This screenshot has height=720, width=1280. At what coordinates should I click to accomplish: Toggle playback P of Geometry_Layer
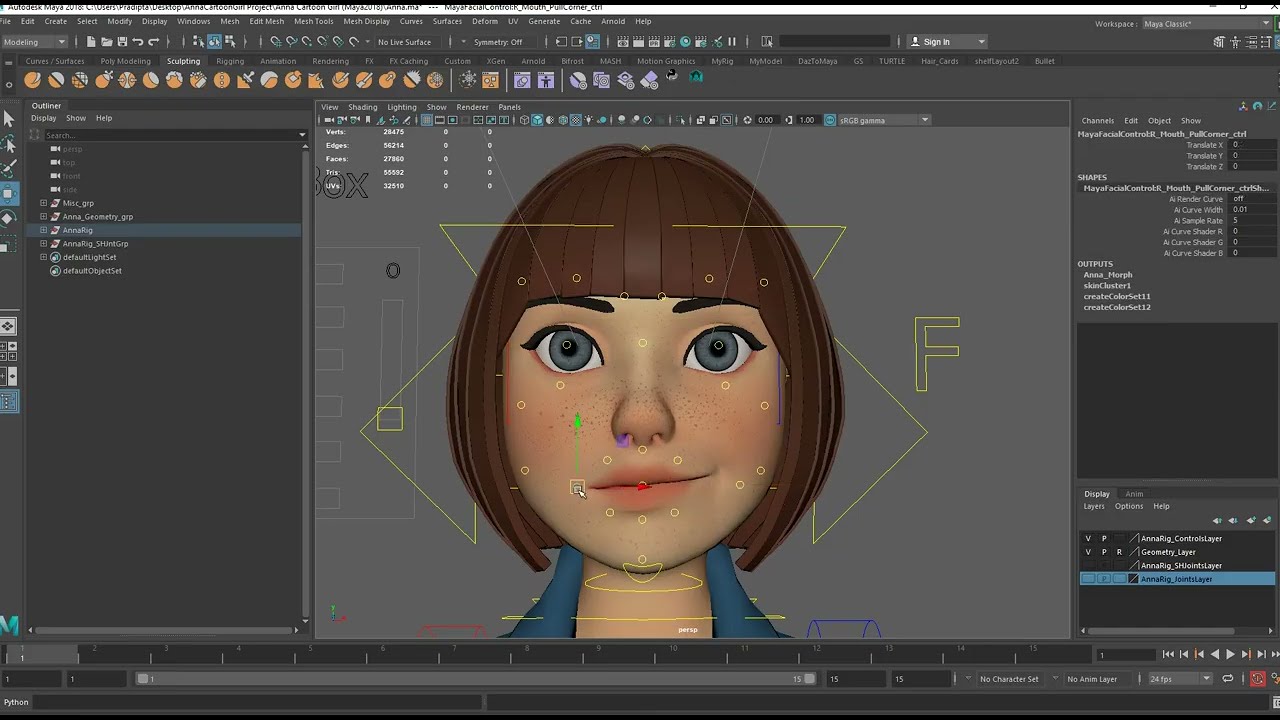(1104, 552)
